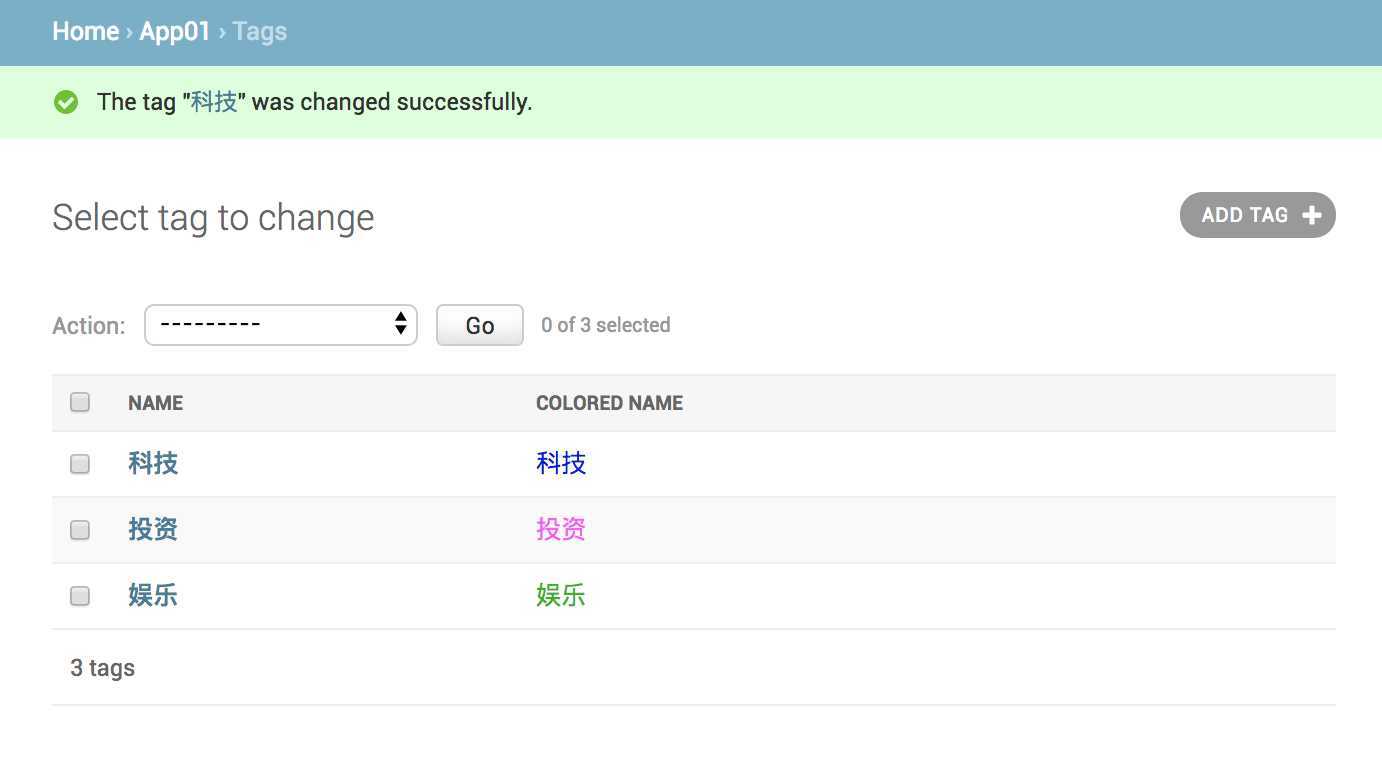Image resolution: width=1382 pixels, height=762 pixels.
Task: Open the Action dropdown menu
Action: (281, 325)
